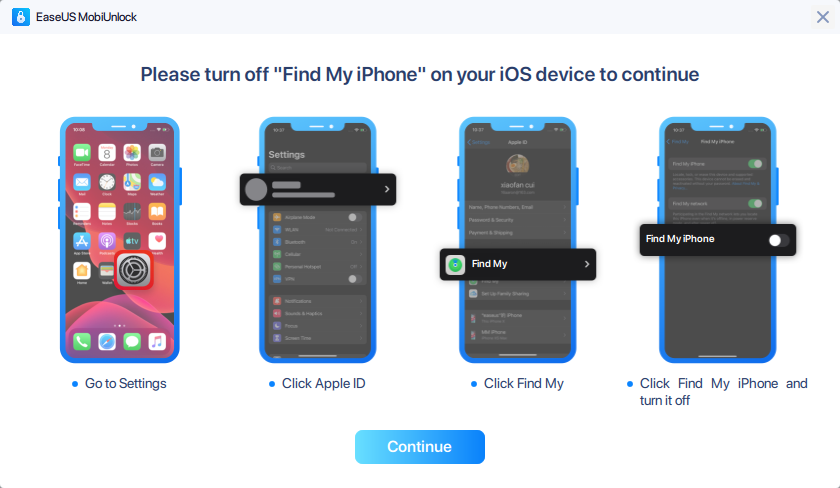
Task: Click the Music note icon in dock
Action: pos(157,341)
